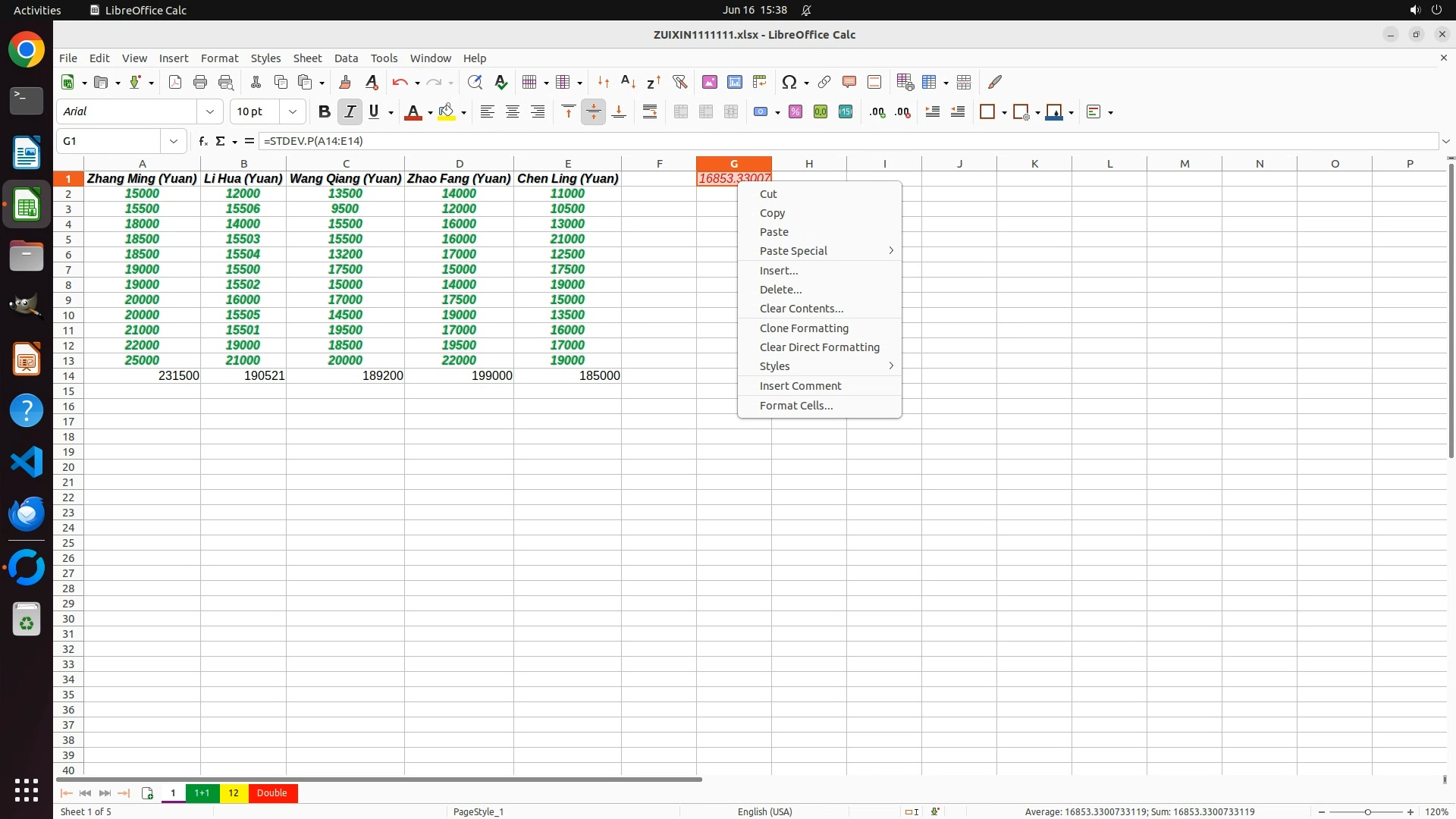The image size is (1456, 819).
Task: Open Thunderbird from the dock
Action: coord(27,514)
